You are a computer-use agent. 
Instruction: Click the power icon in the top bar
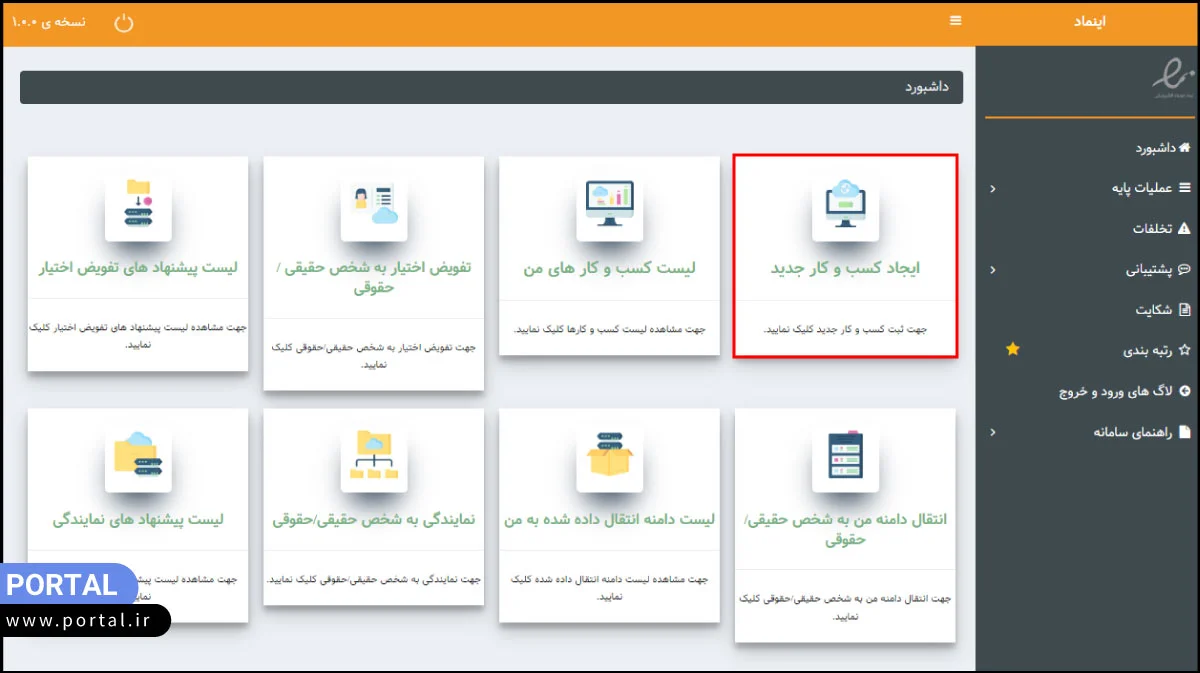click(123, 20)
